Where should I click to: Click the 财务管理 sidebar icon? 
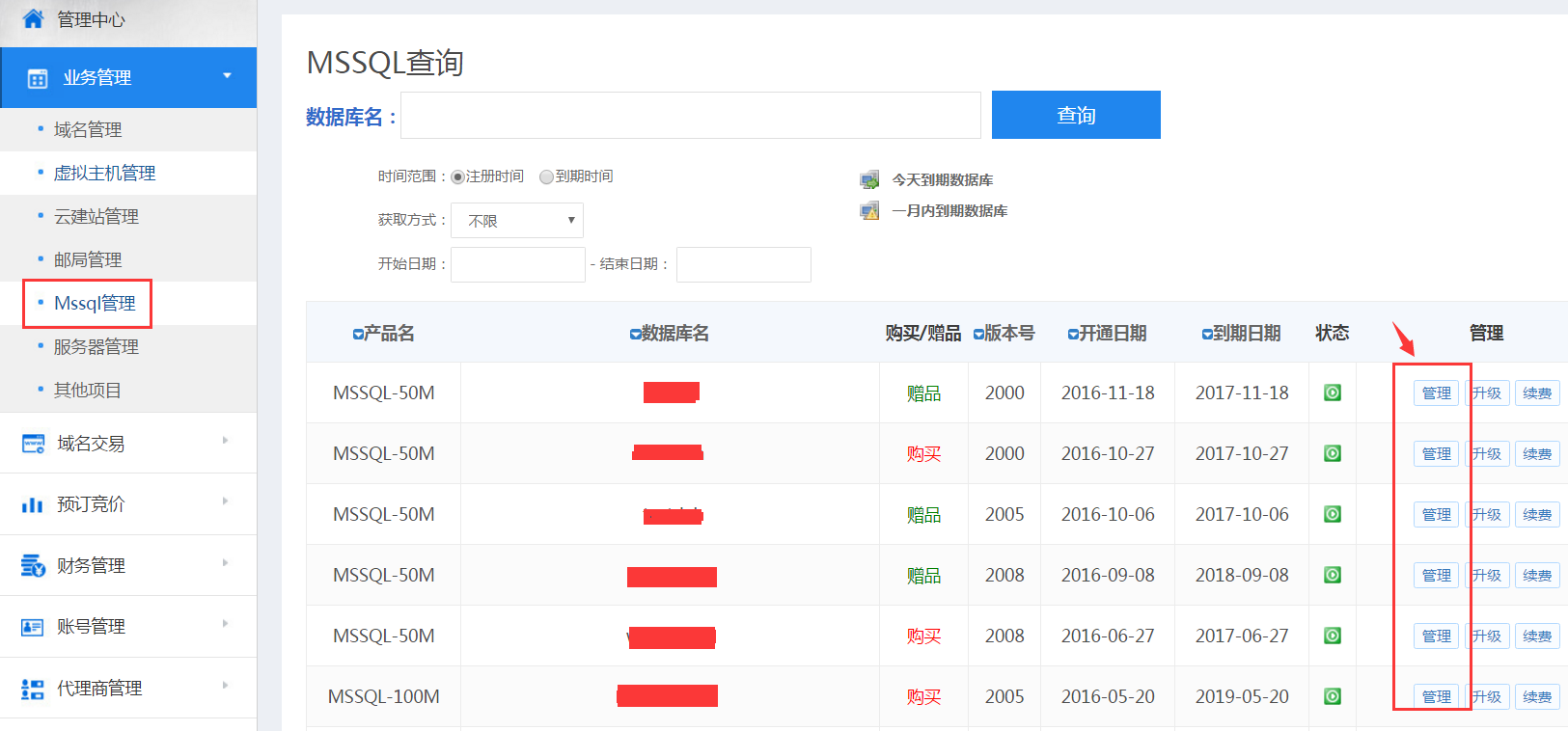33,565
